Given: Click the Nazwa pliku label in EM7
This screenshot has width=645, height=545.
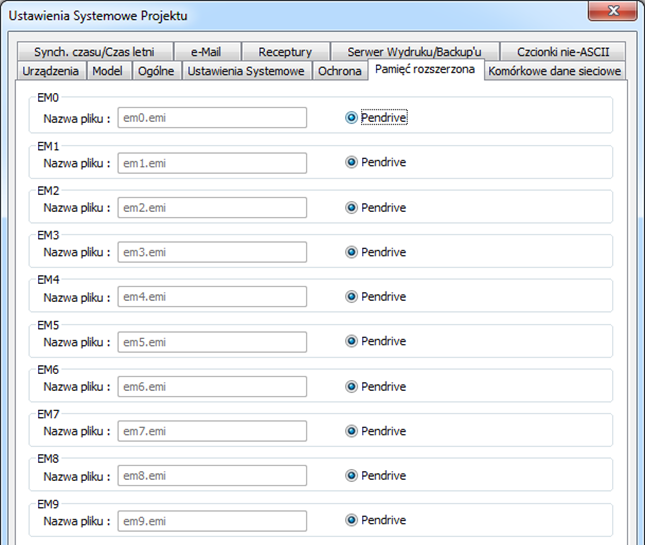Looking at the screenshot, I should (x=77, y=431).
